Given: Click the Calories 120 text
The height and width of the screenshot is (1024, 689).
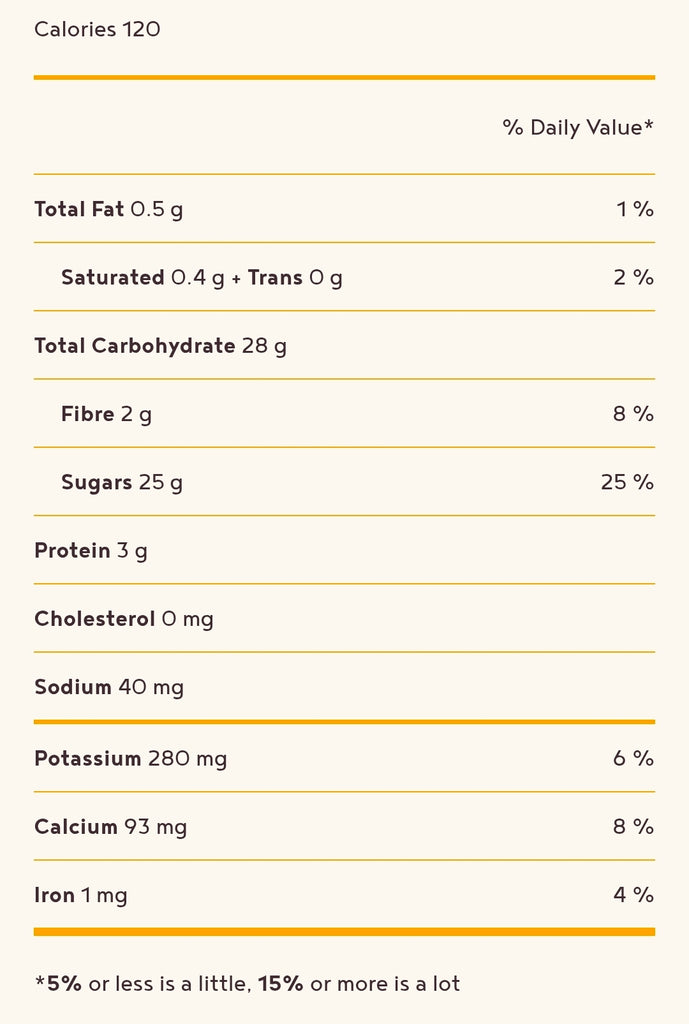Looking at the screenshot, I should (x=97, y=29).
